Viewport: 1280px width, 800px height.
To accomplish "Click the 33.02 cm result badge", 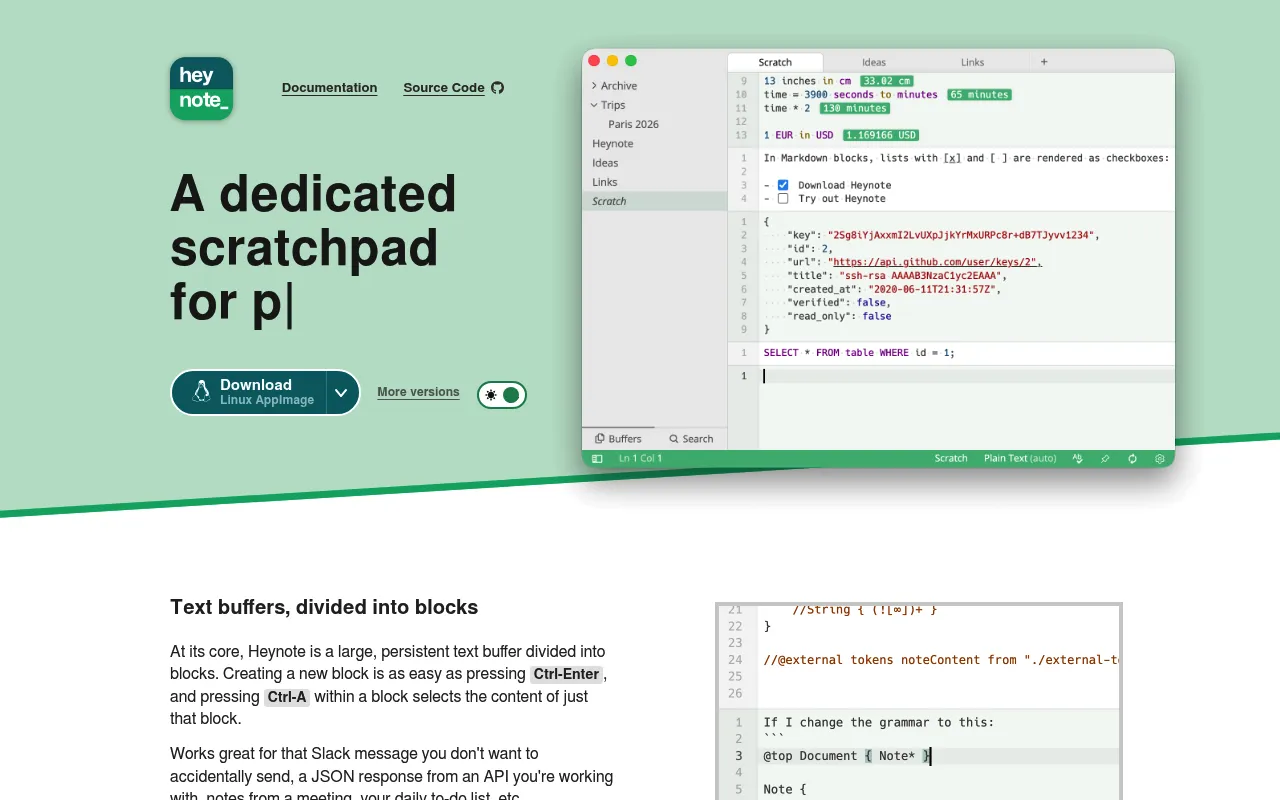I will (x=886, y=81).
